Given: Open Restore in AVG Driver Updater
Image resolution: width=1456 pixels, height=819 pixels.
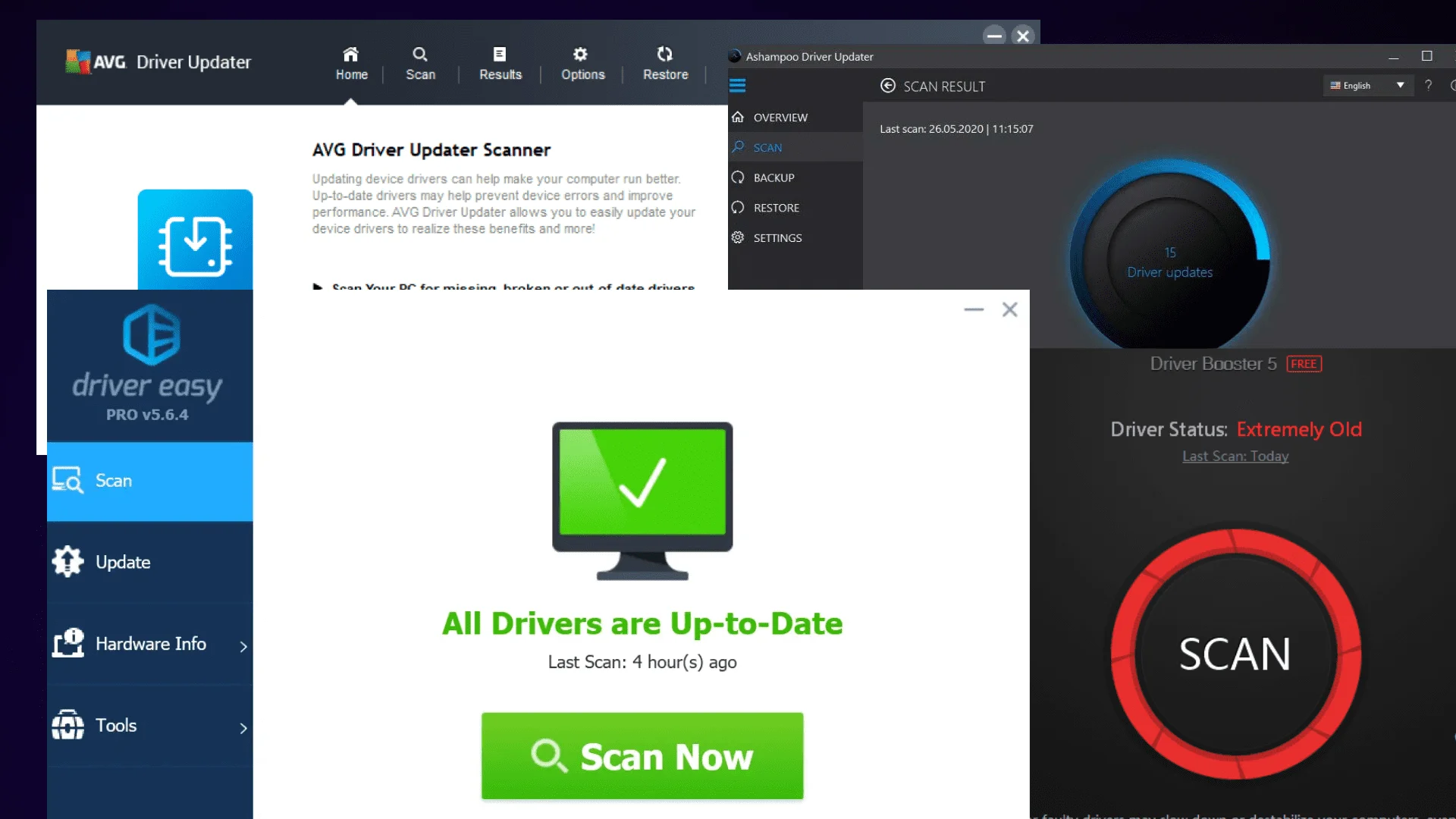Looking at the screenshot, I should tap(665, 63).
